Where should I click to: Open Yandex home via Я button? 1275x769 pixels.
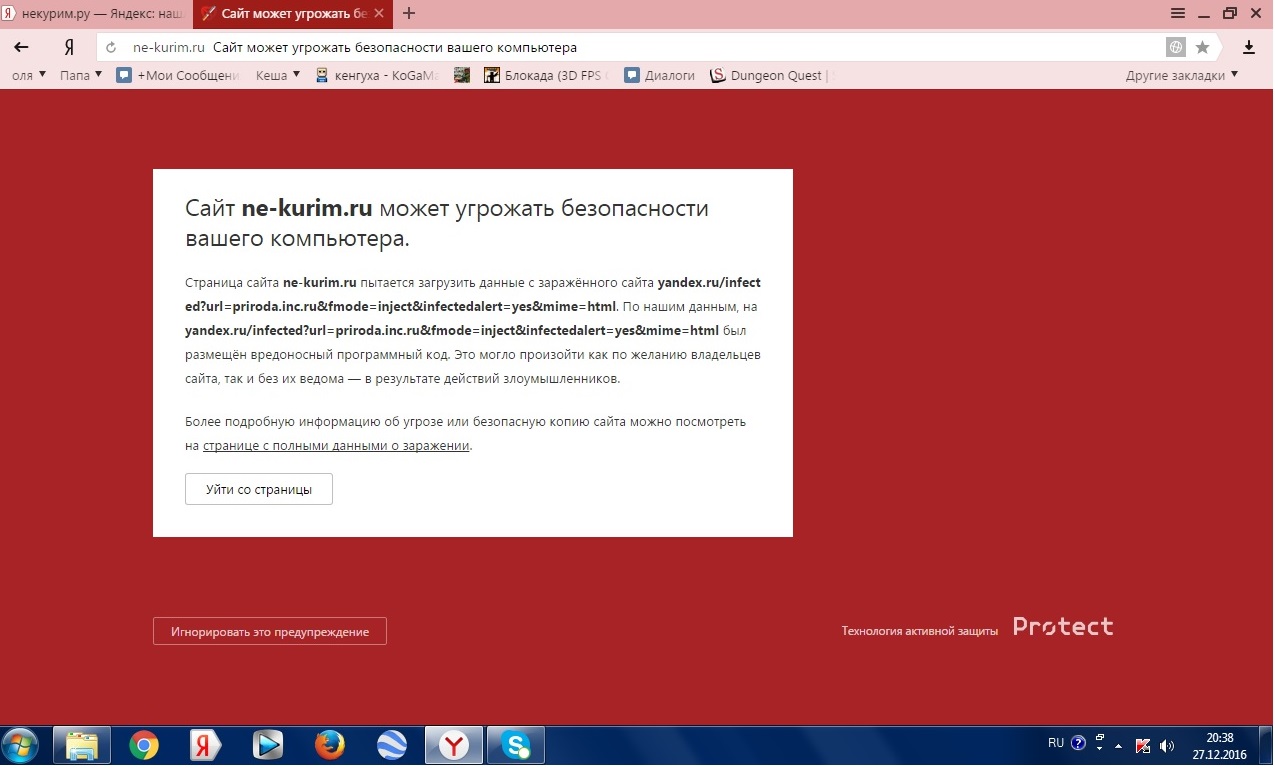click(x=69, y=47)
